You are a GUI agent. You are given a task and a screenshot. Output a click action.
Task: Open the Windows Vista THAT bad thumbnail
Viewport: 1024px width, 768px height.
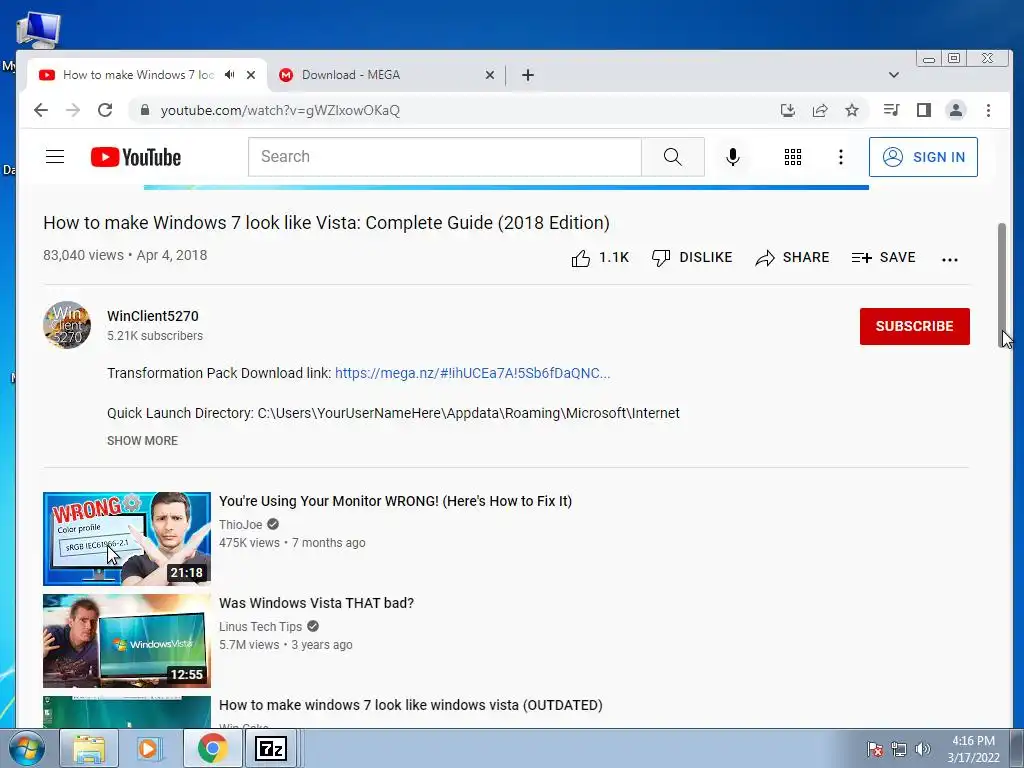click(x=127, y=641)
